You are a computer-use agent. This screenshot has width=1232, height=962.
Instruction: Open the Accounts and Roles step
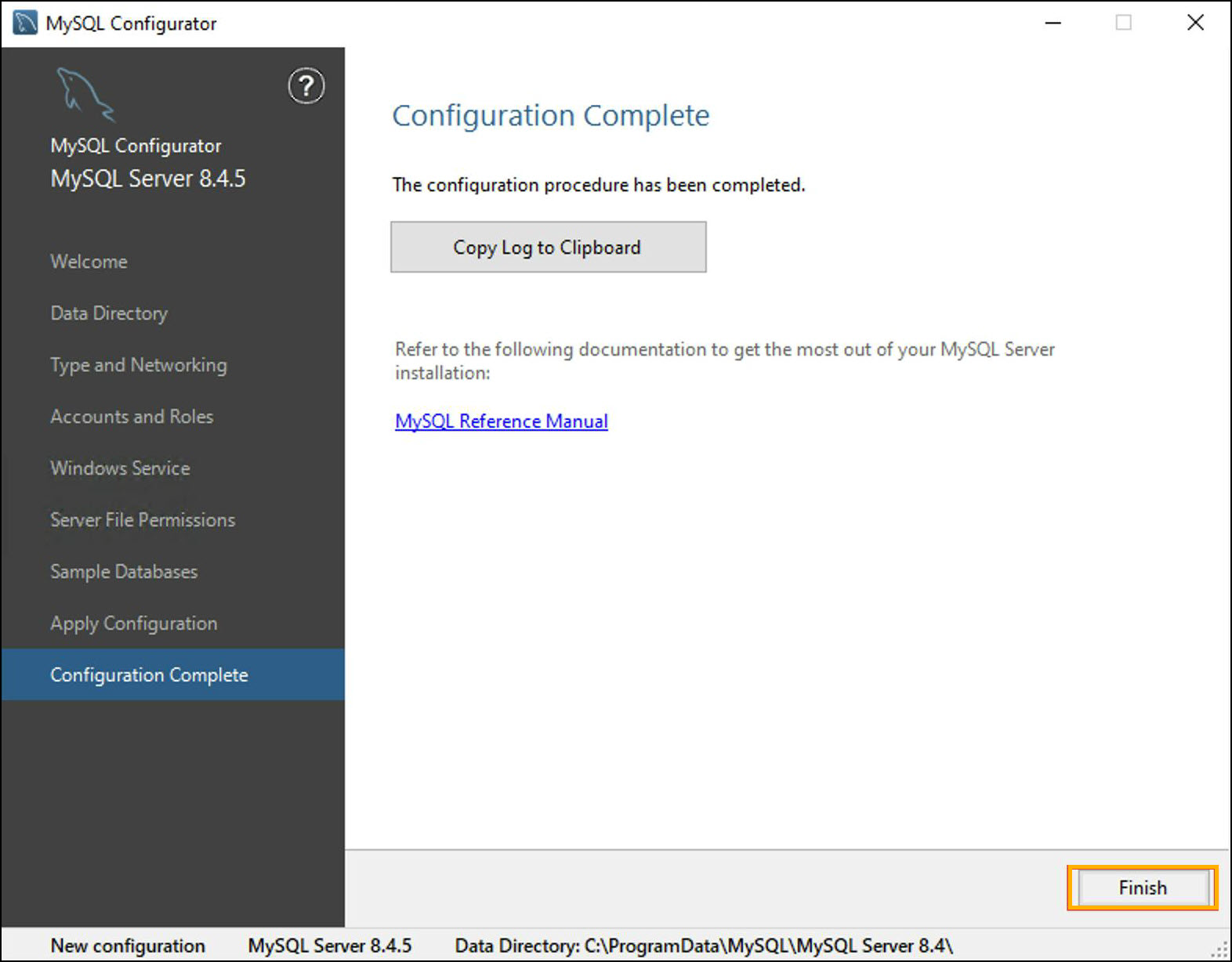pos(132,417)
